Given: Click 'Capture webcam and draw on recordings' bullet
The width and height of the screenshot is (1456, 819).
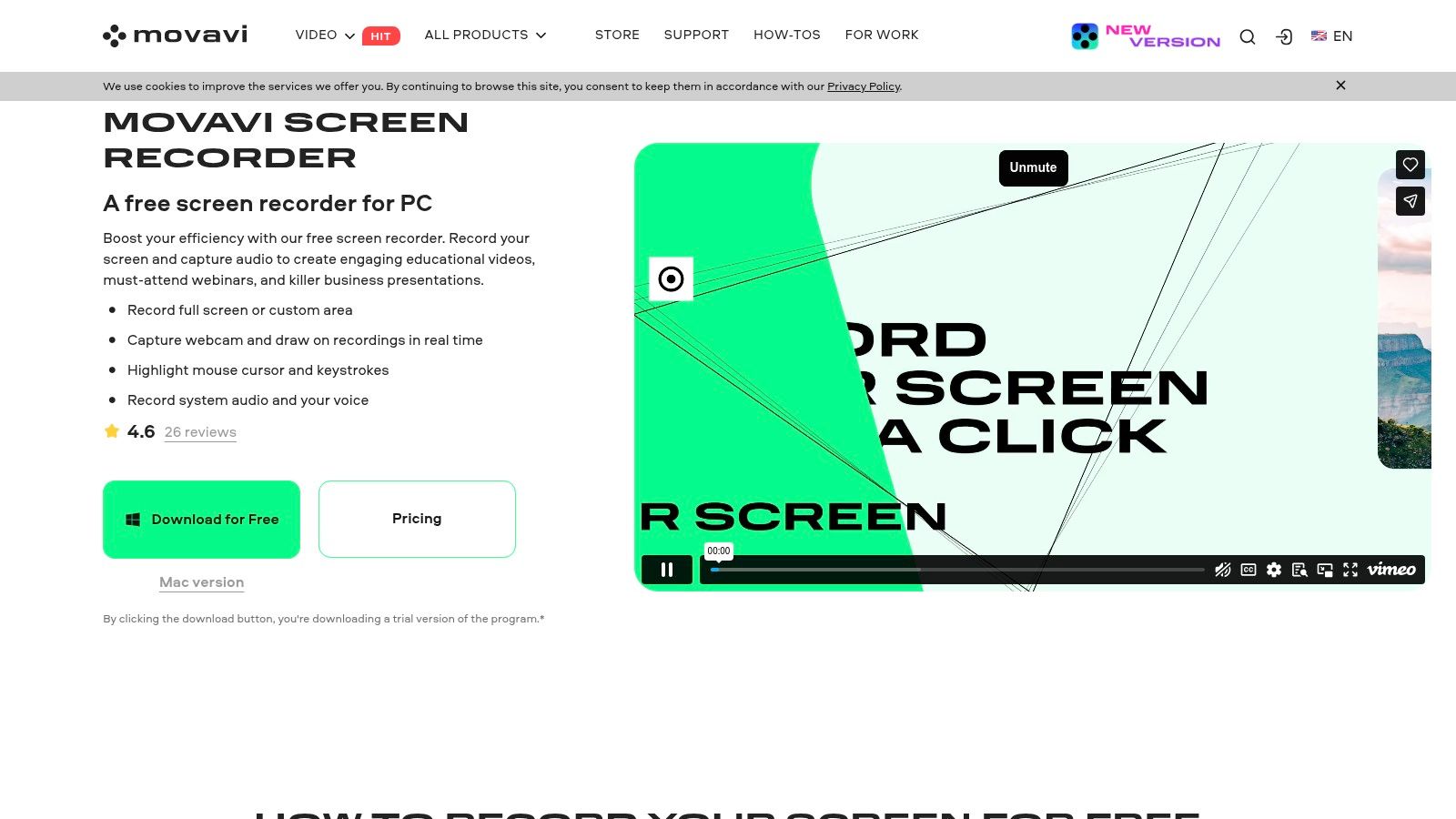Looking at the screenshot, I should click(305, 340).
